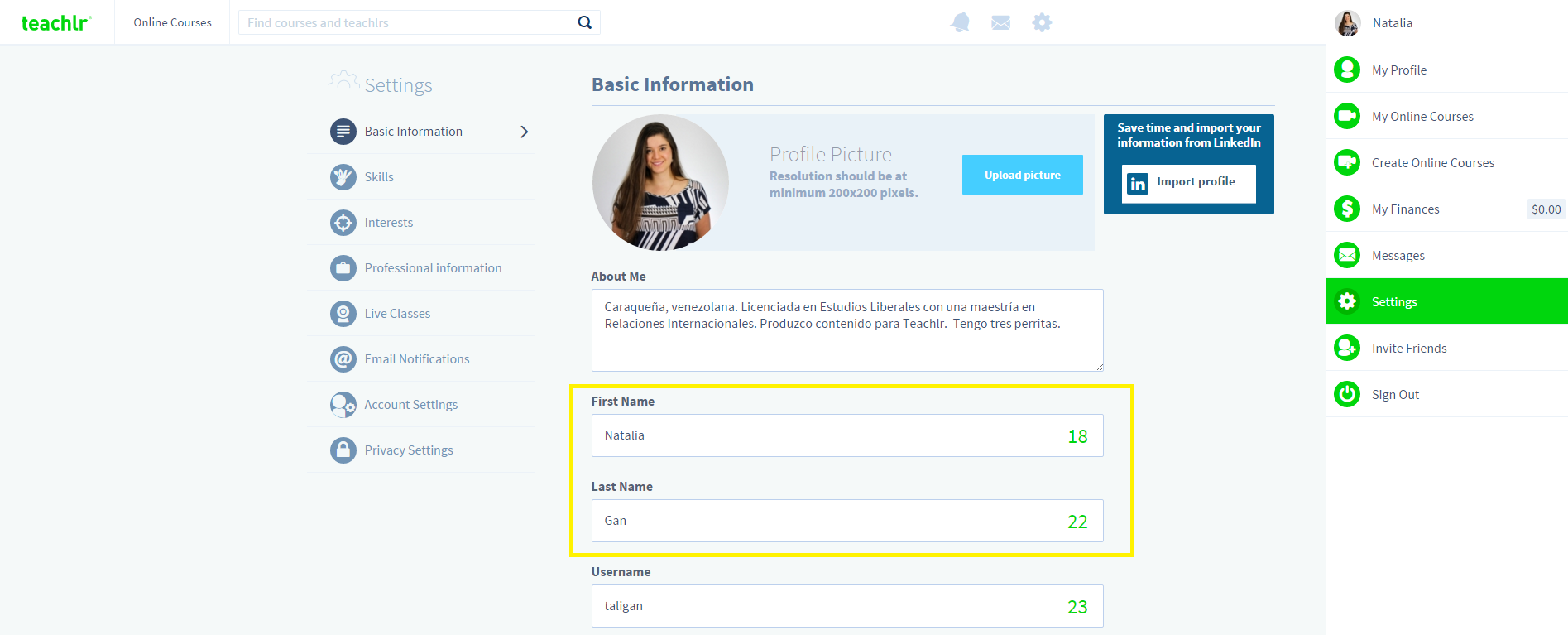Click Import profile LinkedIn button
Image resolution: width=1568 pixels, height=635 pixels.
pos(1188,183)
